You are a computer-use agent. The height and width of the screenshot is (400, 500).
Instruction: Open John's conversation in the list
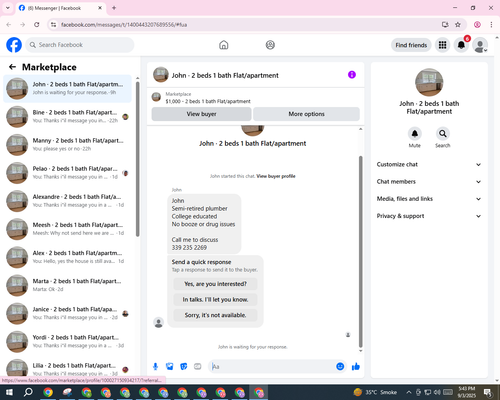pos(67,89)
